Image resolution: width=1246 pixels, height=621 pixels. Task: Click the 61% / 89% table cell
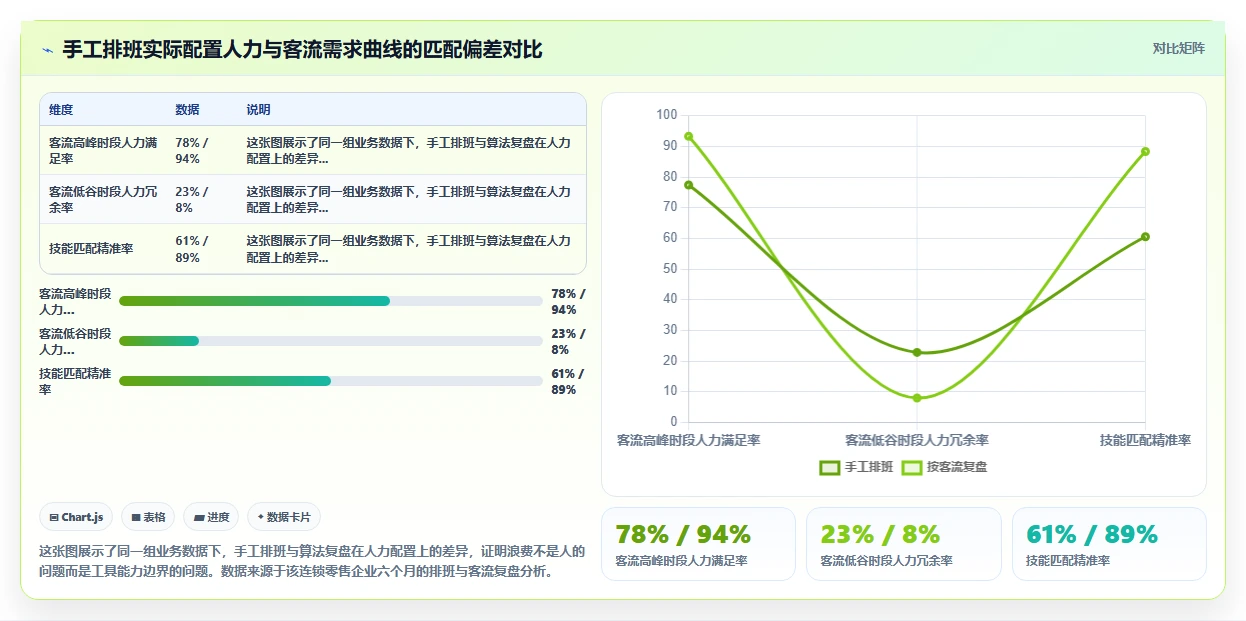(x=203, y=249)
